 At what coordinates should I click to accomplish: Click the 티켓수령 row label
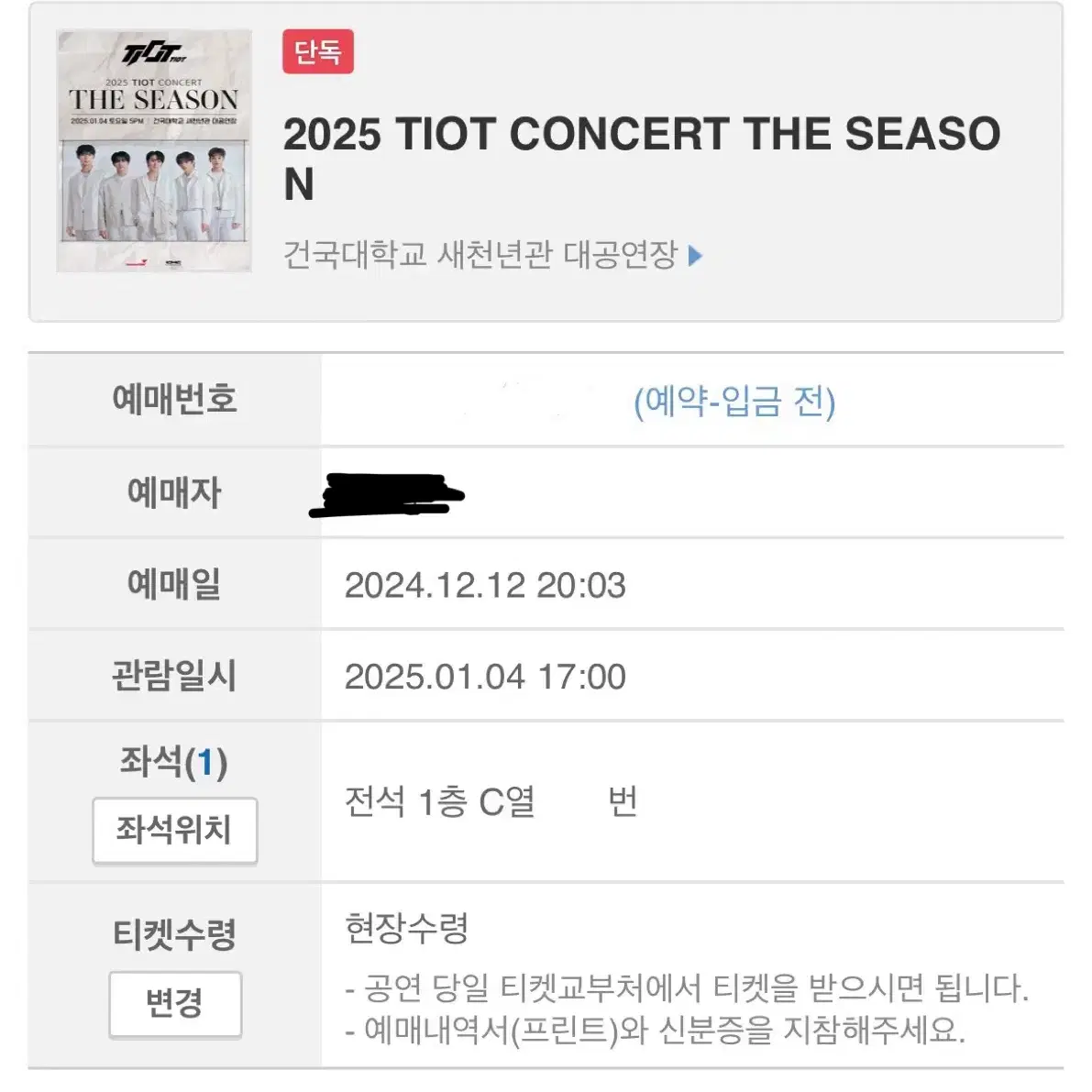(x=175, y=934)
